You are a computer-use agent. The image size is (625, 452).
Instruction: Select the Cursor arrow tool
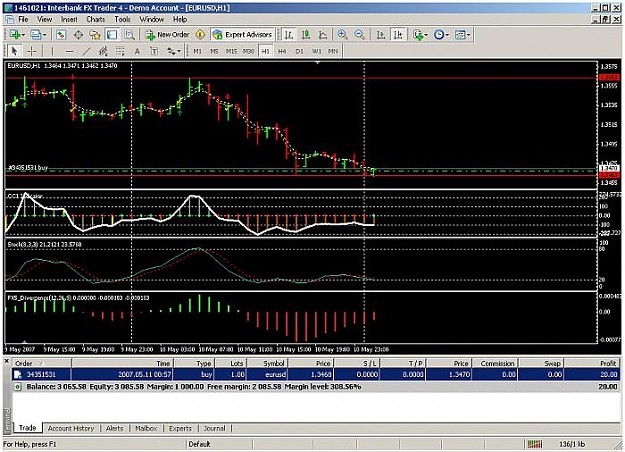pos(14,51)
